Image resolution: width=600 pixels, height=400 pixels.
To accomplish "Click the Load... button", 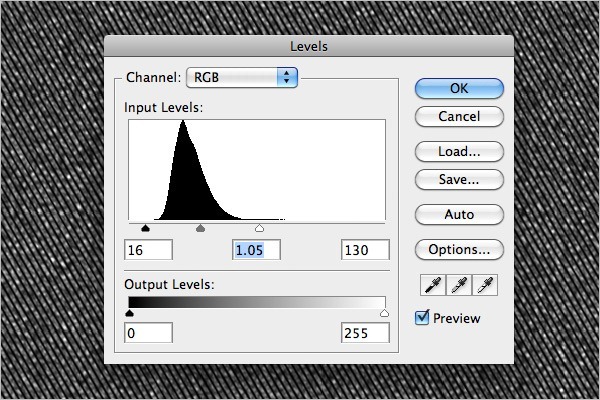I will point(459,152).
